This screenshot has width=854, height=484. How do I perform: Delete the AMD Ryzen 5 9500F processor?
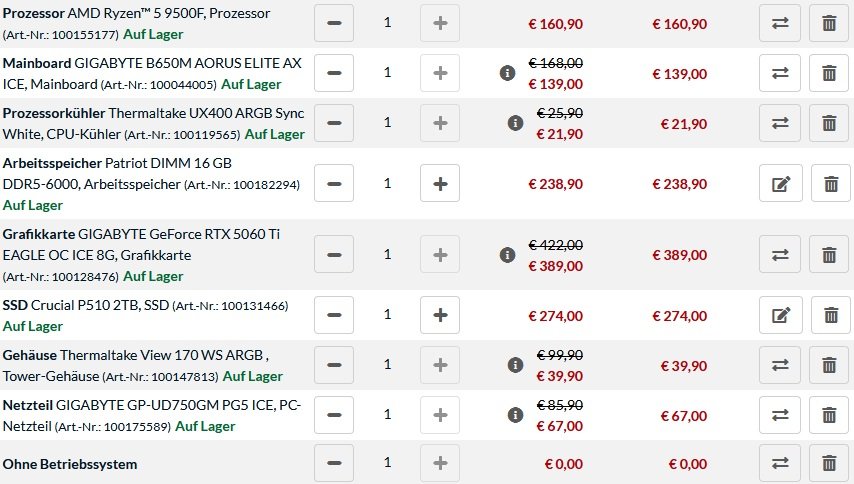tap(829, 23)
